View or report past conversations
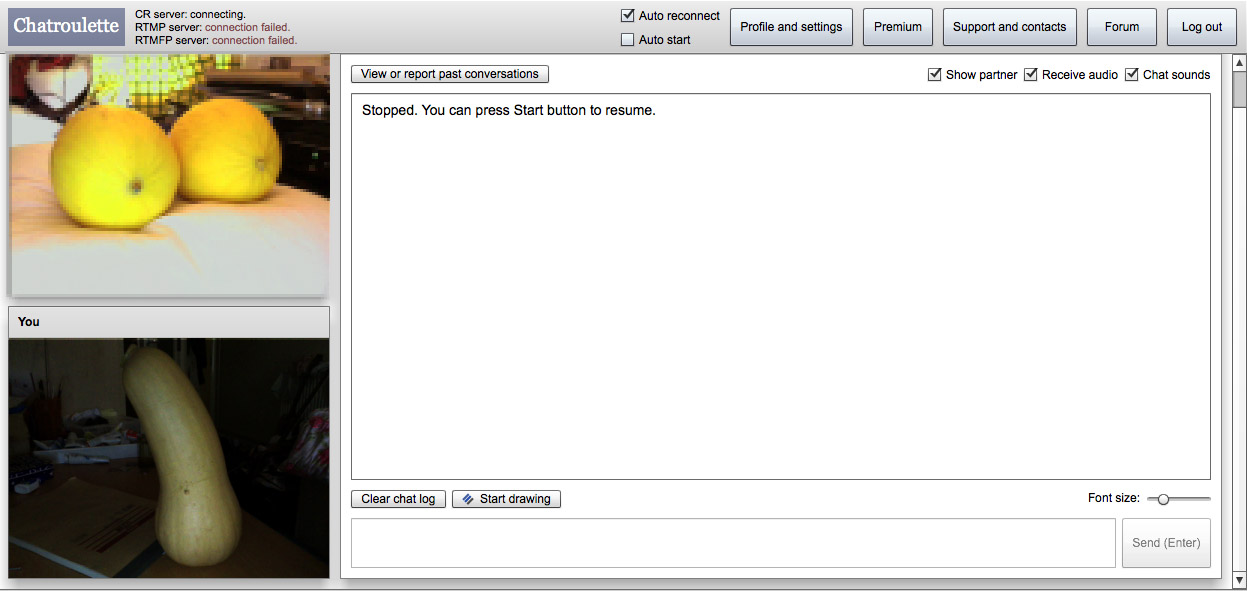The height and width of the screenshot is (591, 1247). tap(450, 74)
